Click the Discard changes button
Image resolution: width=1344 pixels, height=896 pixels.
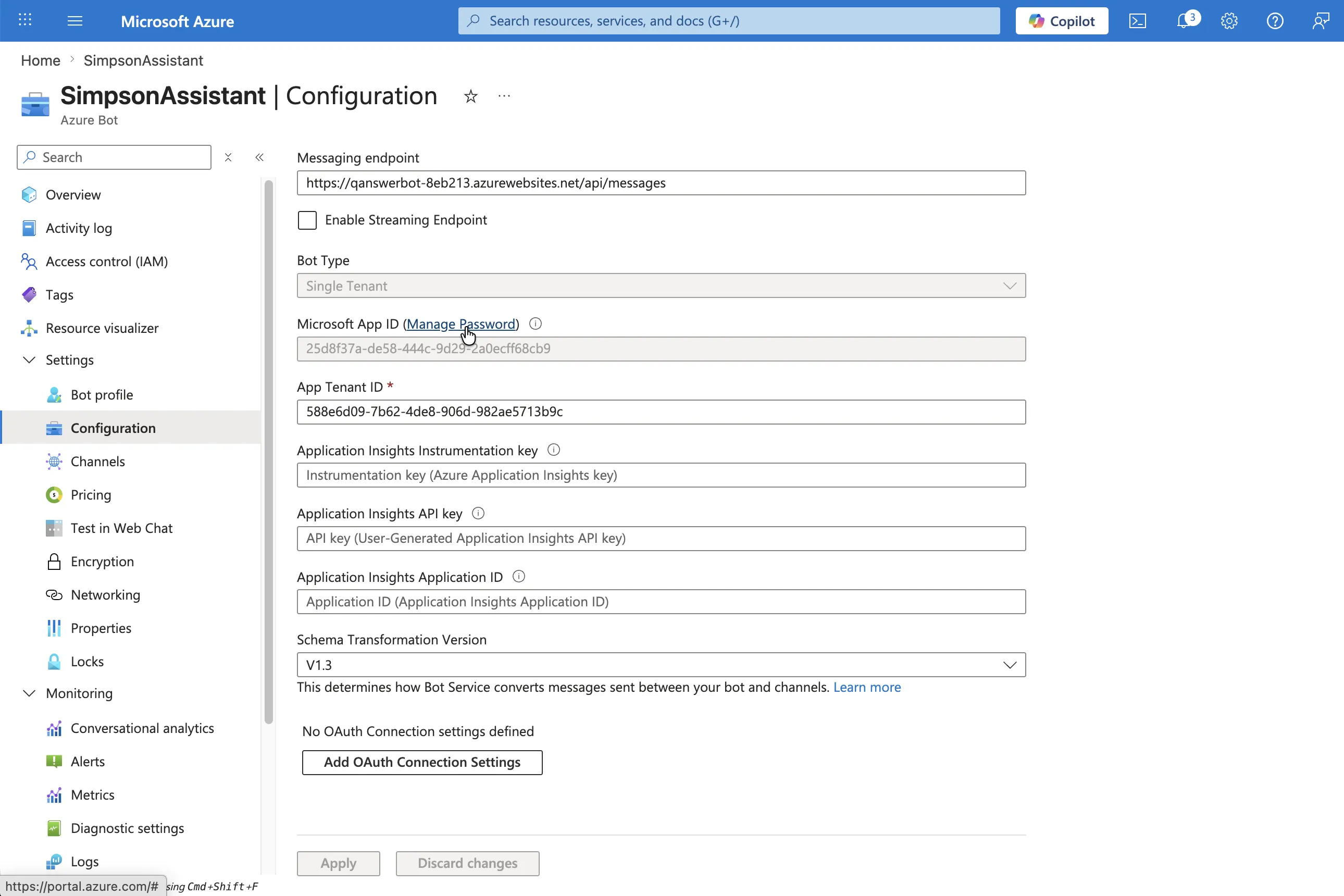pyautogui.click(x=467, y=863)
